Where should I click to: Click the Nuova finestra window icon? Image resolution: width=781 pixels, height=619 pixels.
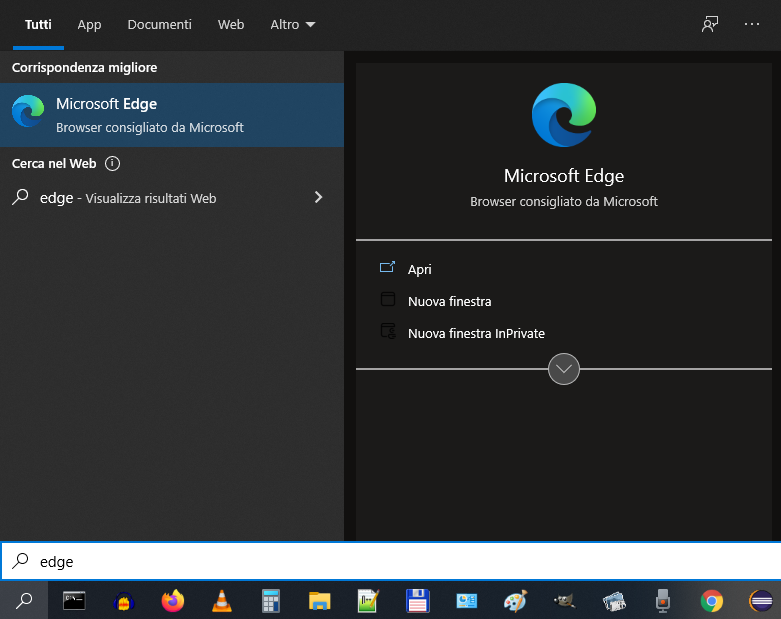tap(388, 299)
